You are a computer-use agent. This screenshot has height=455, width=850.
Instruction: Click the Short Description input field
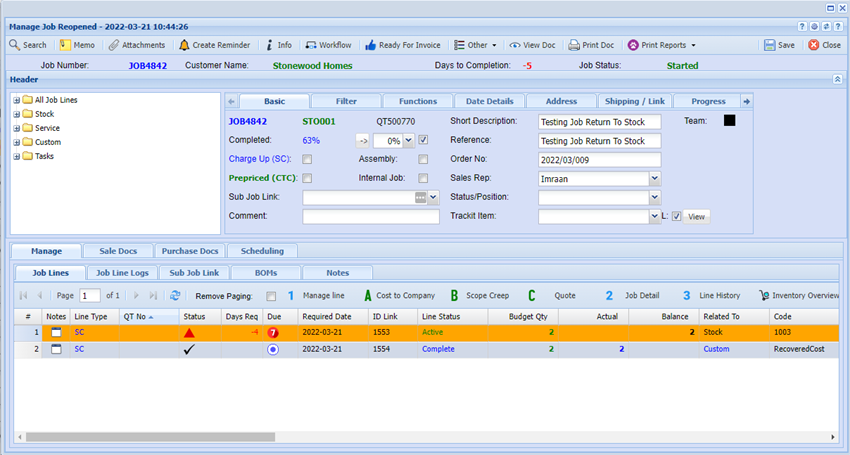[x=599, y=121]
